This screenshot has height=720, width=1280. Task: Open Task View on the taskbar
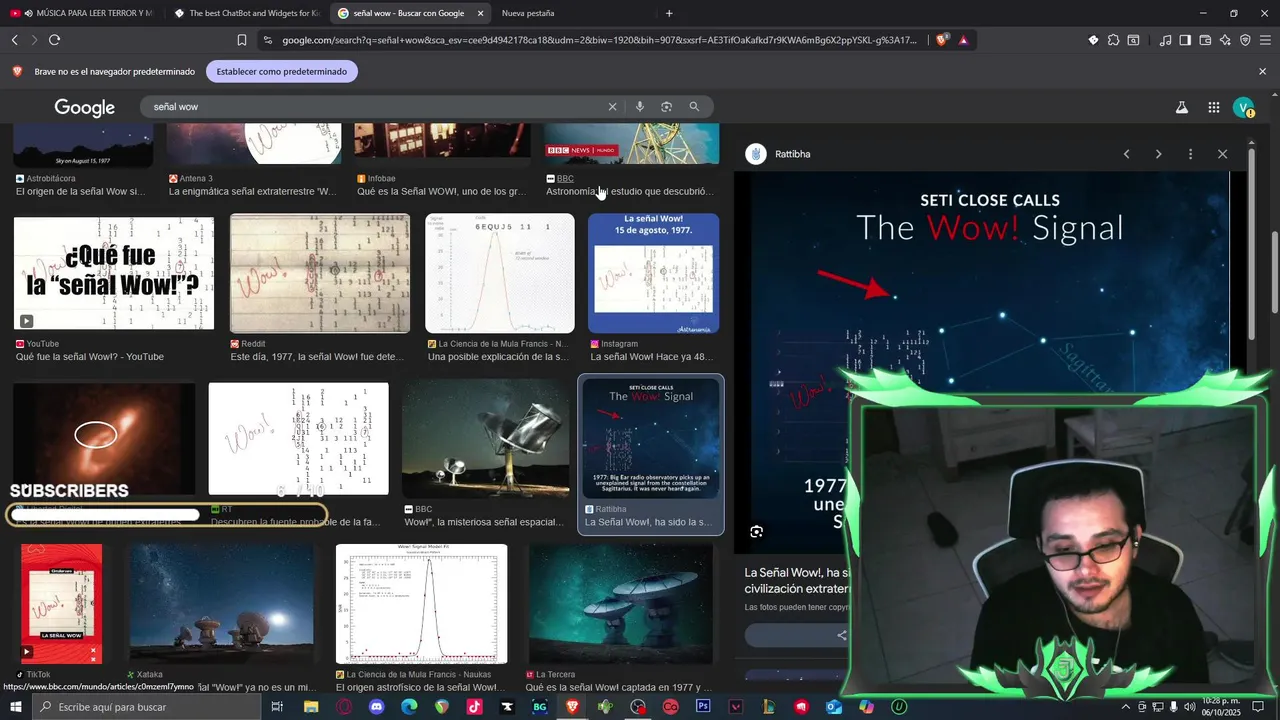point(278,707)
